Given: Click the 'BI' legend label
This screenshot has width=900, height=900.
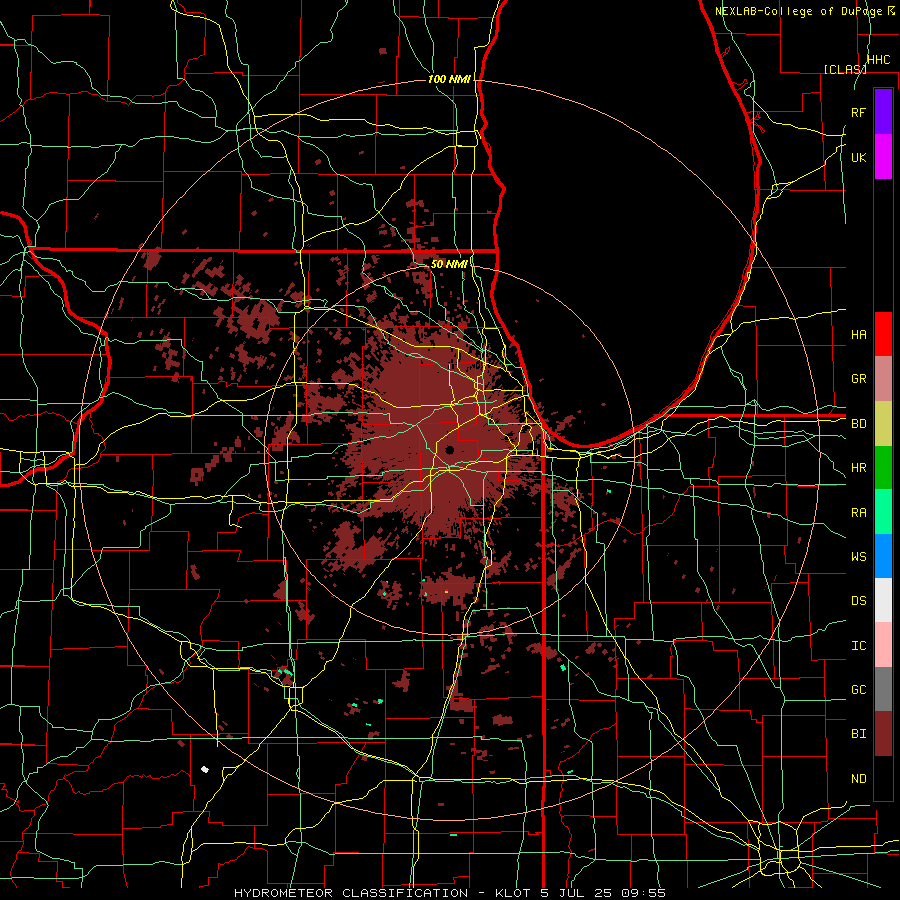Looking at the screenshot, I should [858, 734].
